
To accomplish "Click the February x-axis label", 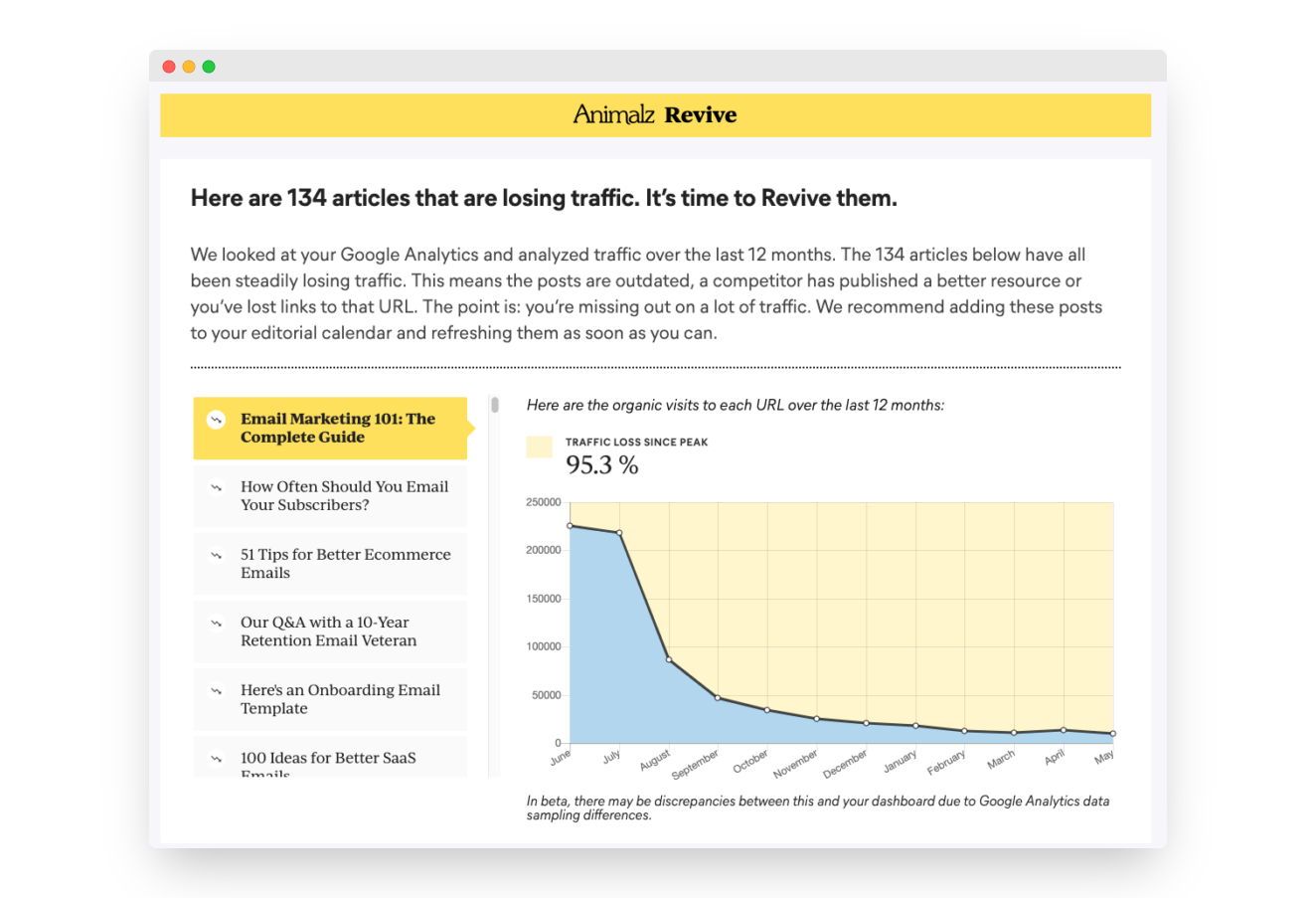I will click(946, 763).
